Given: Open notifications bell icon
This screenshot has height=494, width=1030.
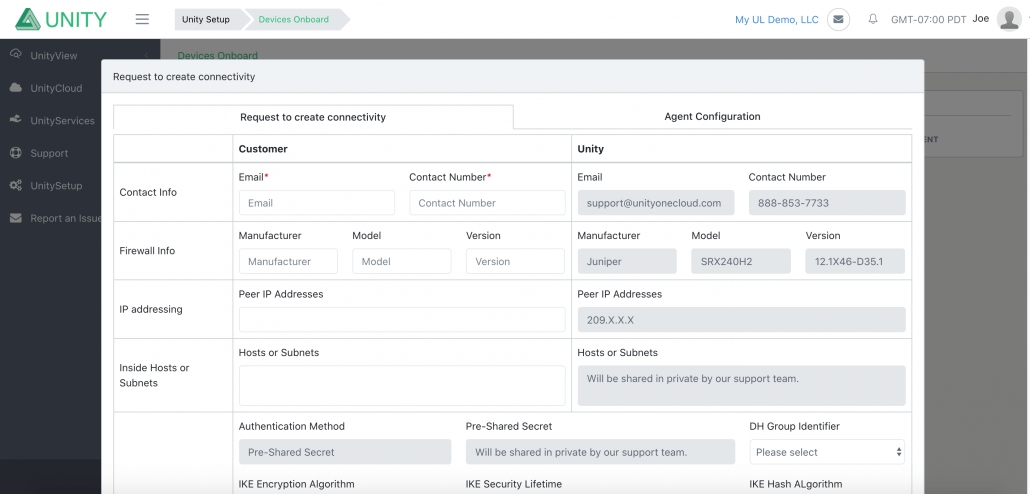Looking at the screenshot, I should [x=873, y=19].
